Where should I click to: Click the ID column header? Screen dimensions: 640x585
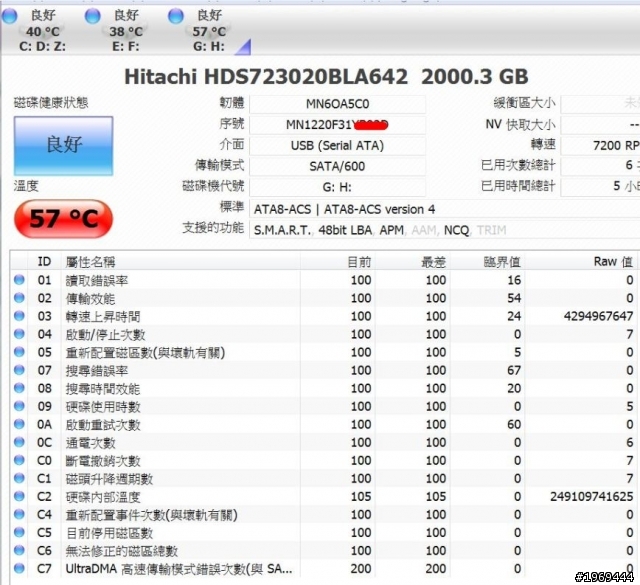[x=44, y=261]
